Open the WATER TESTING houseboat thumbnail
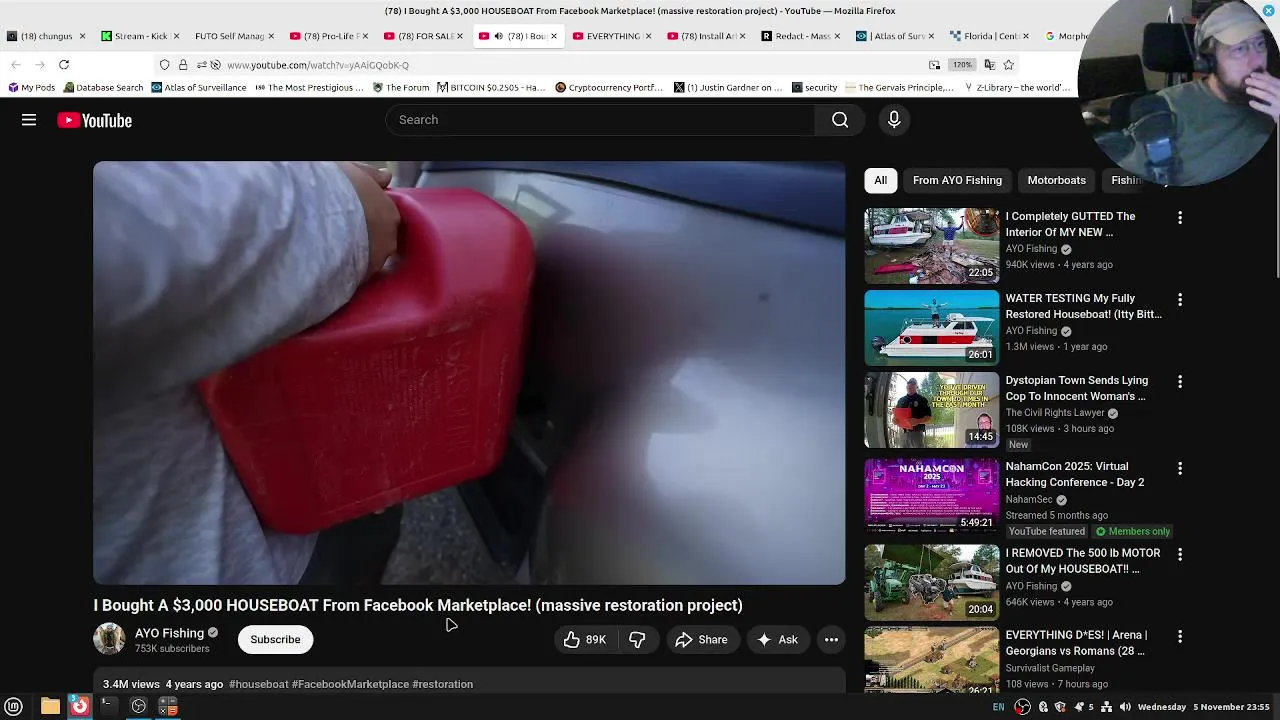The width and height of the screenshot is (1280, 720). point(932,328)
